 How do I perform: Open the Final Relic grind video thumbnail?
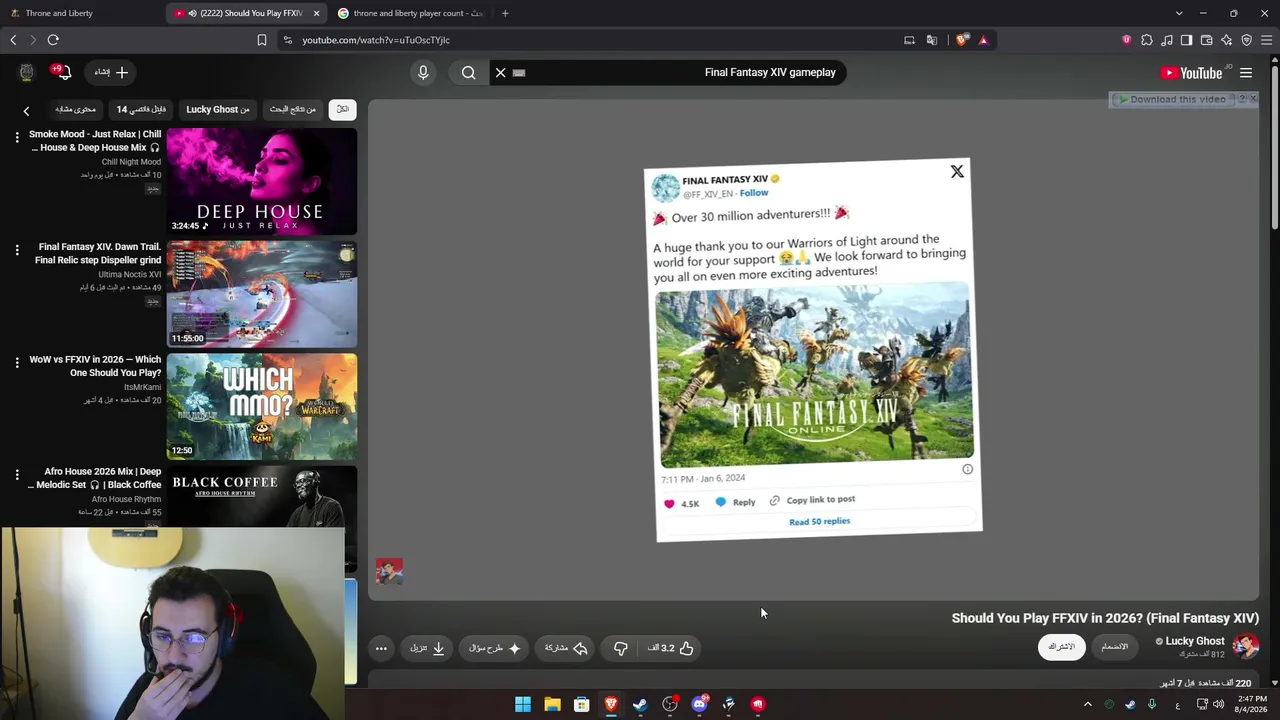click(x=262, y=294)
